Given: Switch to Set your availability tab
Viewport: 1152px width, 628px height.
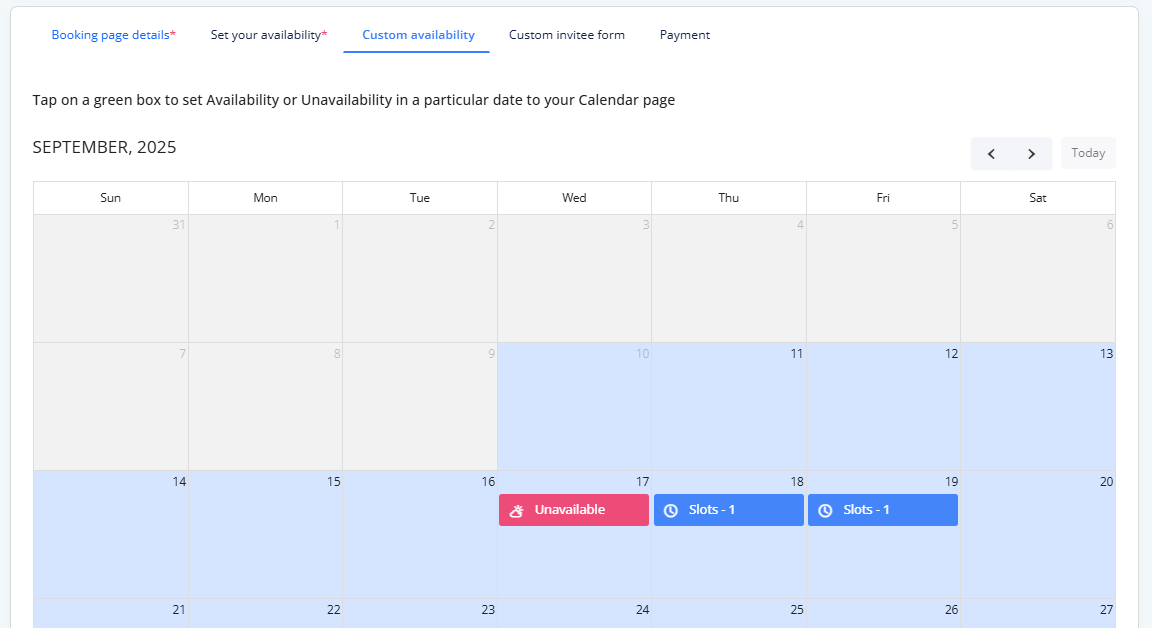Looking at the screenshot, I should (x=268, y=35).
